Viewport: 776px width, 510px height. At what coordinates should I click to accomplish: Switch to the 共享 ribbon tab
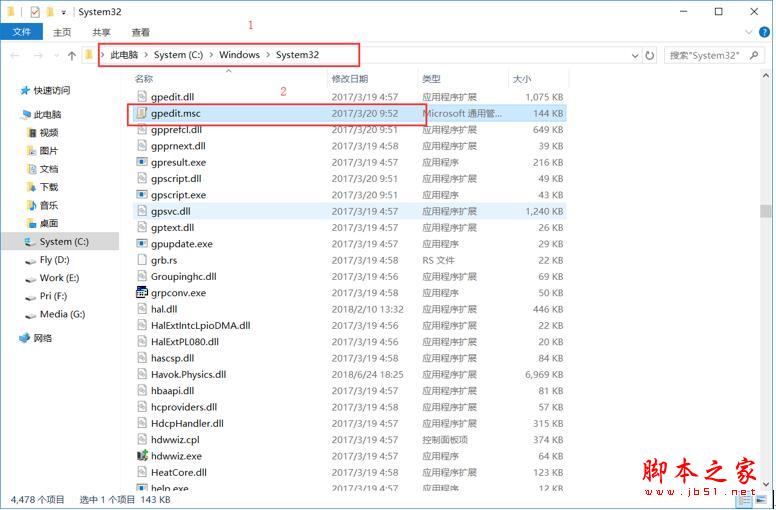click(101, 32)
